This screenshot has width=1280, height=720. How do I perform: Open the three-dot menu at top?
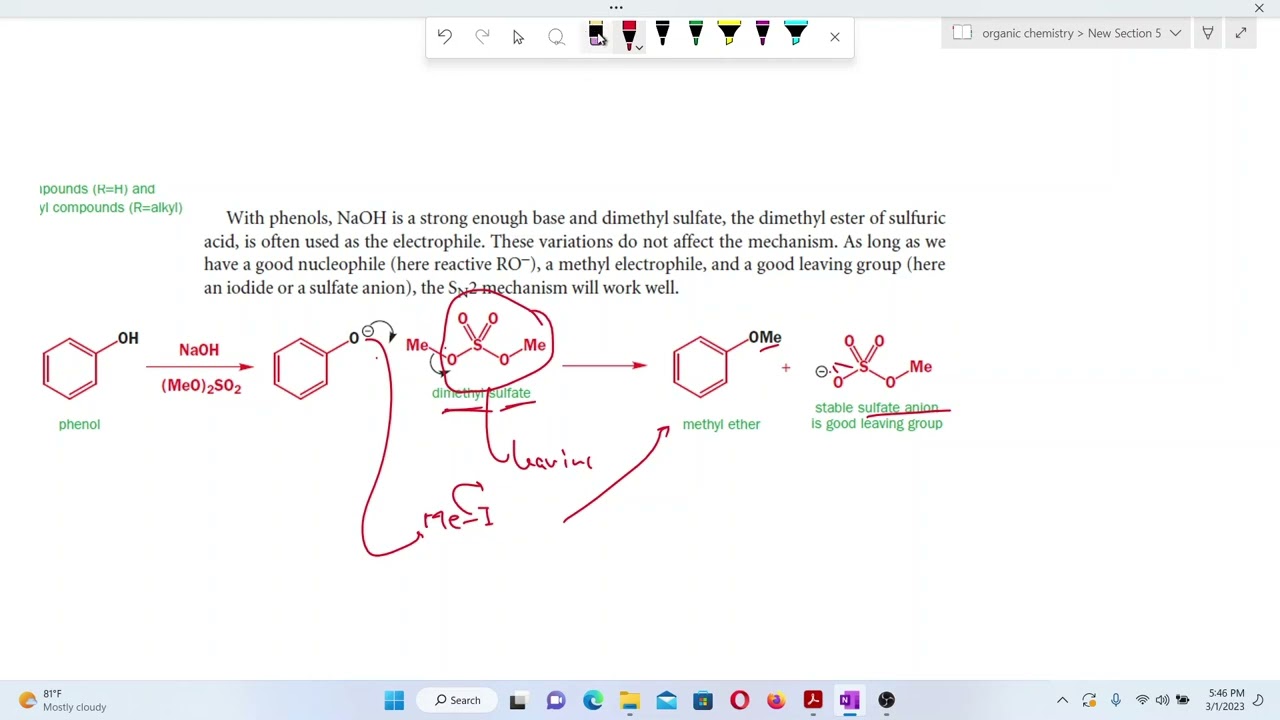(x=616, y=8)
